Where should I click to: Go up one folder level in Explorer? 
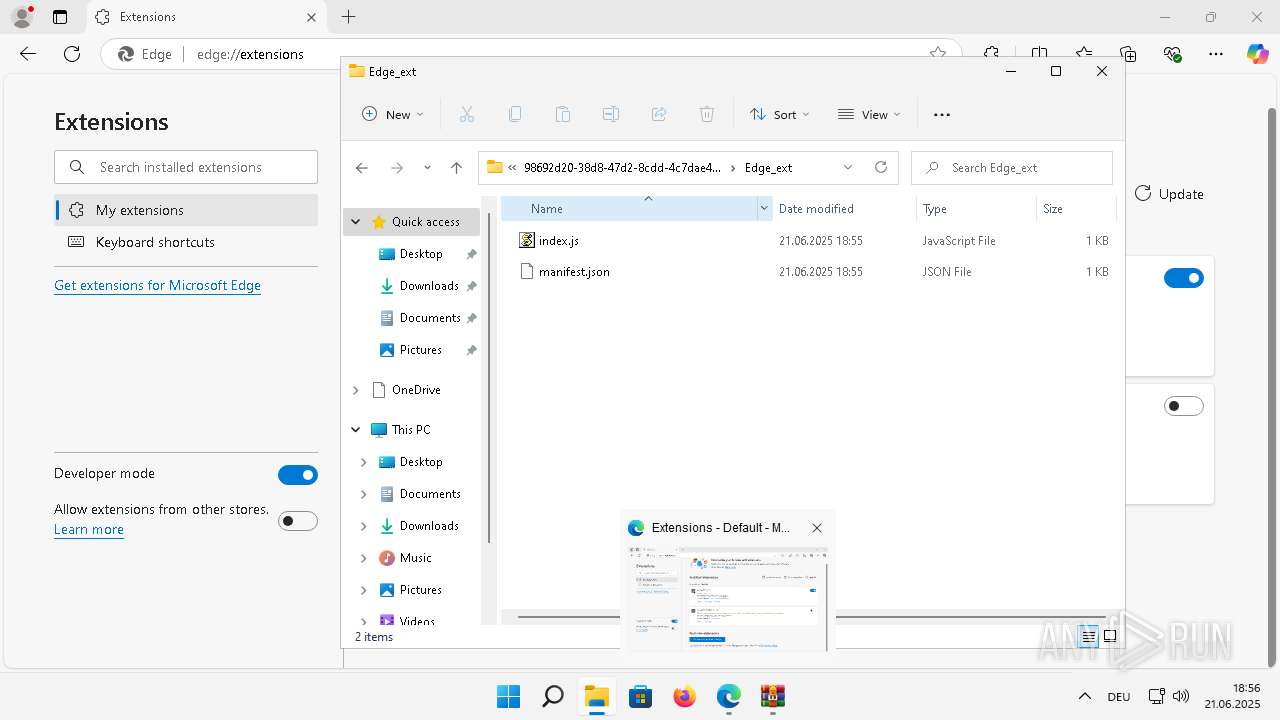[x=457, y=168]
